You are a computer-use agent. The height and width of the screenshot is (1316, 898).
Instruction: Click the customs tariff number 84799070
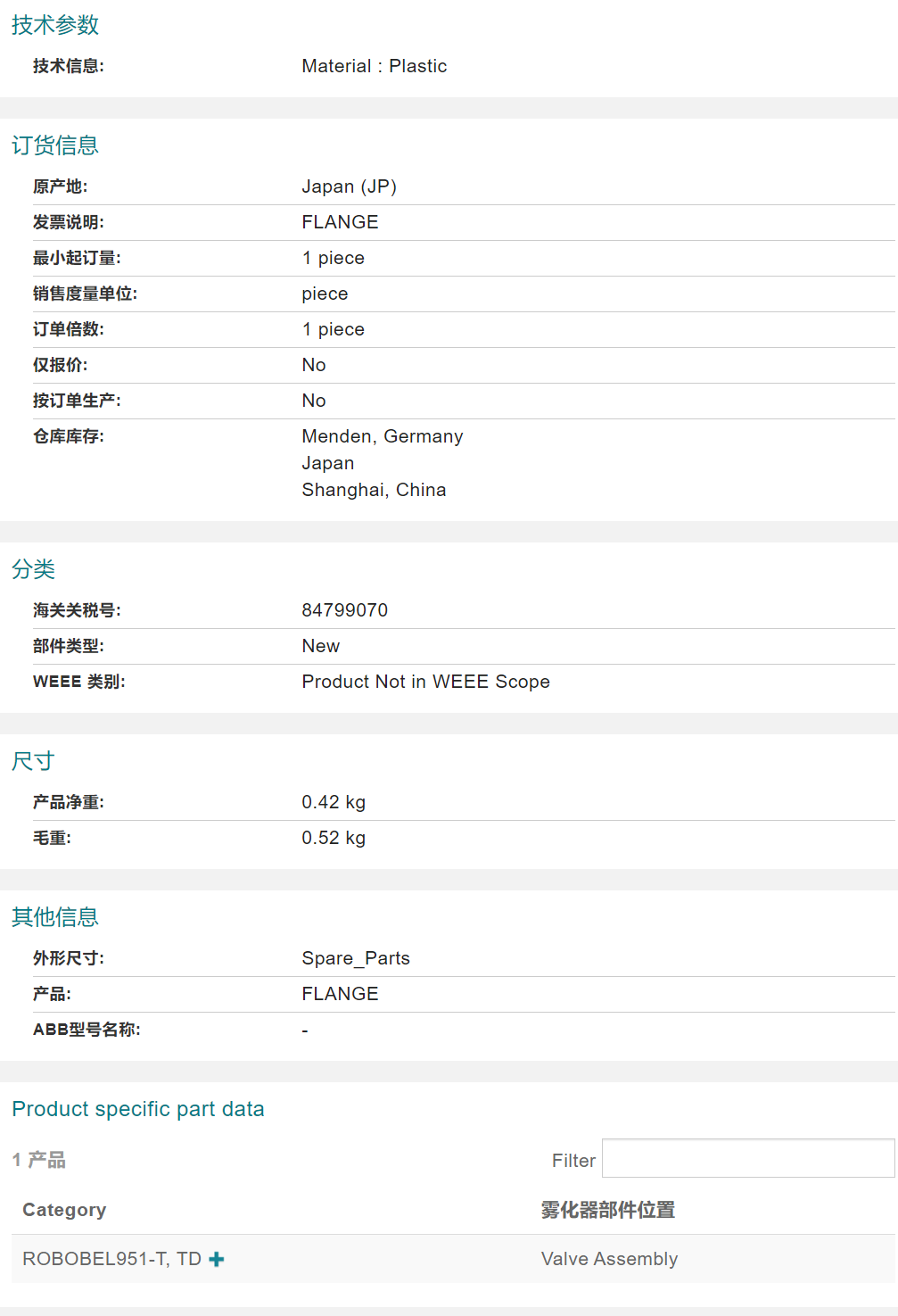pos(345,610)
